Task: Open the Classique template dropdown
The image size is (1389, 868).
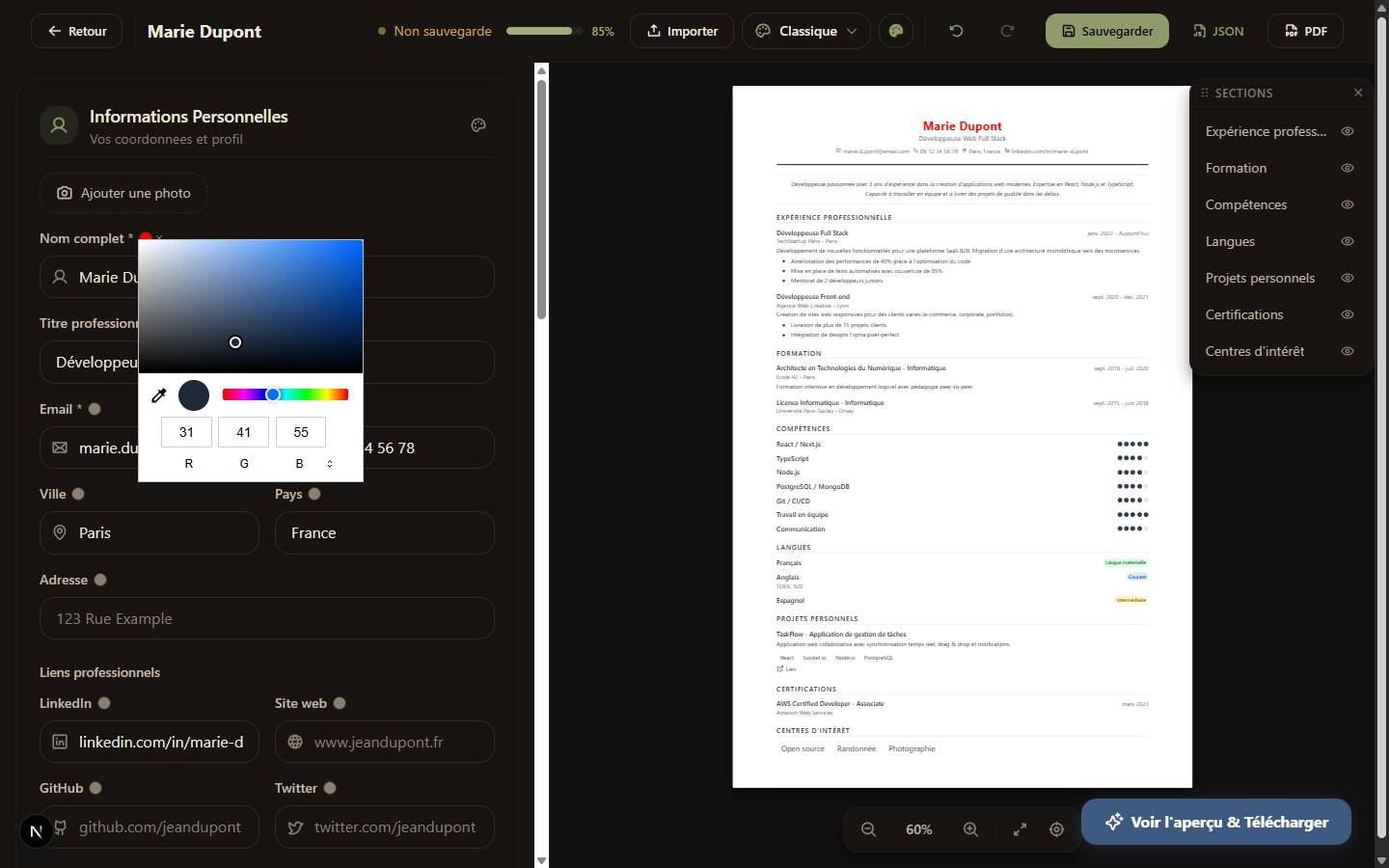Action: 805,31
